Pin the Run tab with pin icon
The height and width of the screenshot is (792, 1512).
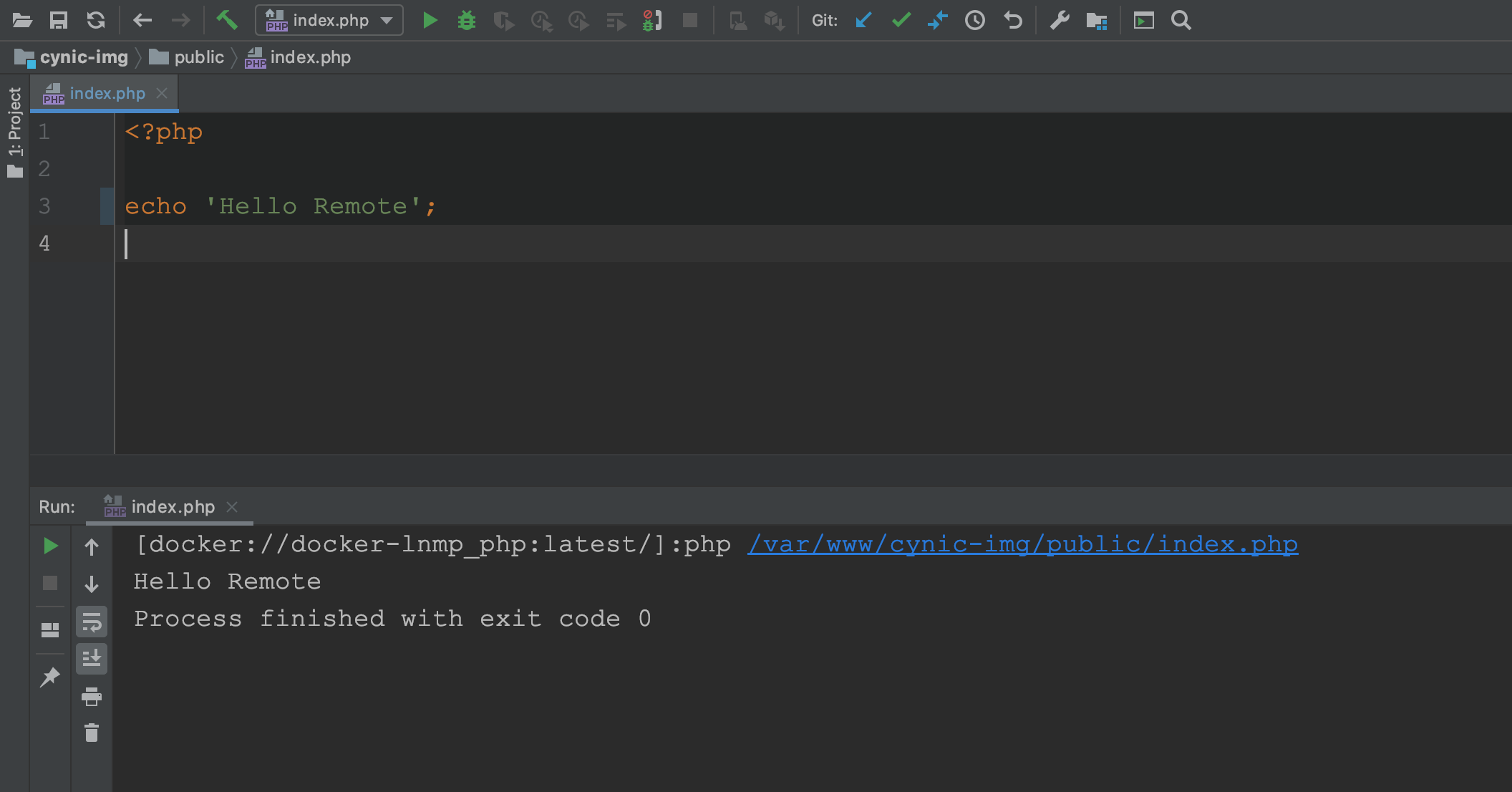[x=50, y=677]
